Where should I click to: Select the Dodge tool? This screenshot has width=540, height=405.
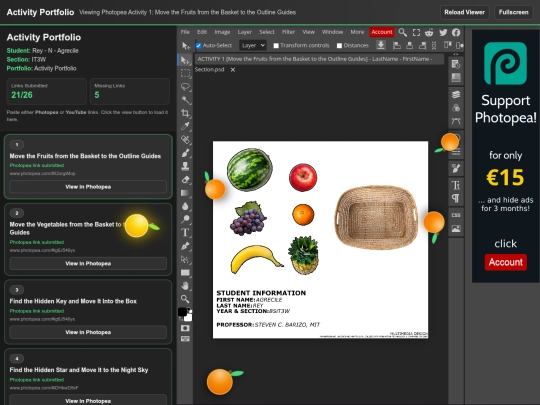(185, 219)
